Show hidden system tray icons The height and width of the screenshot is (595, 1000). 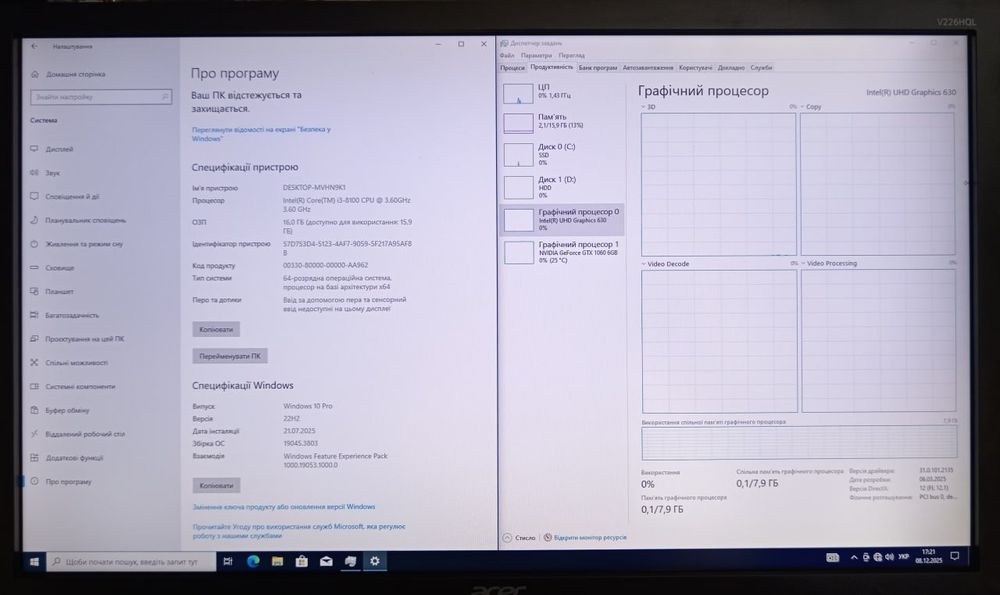point(854,558)
